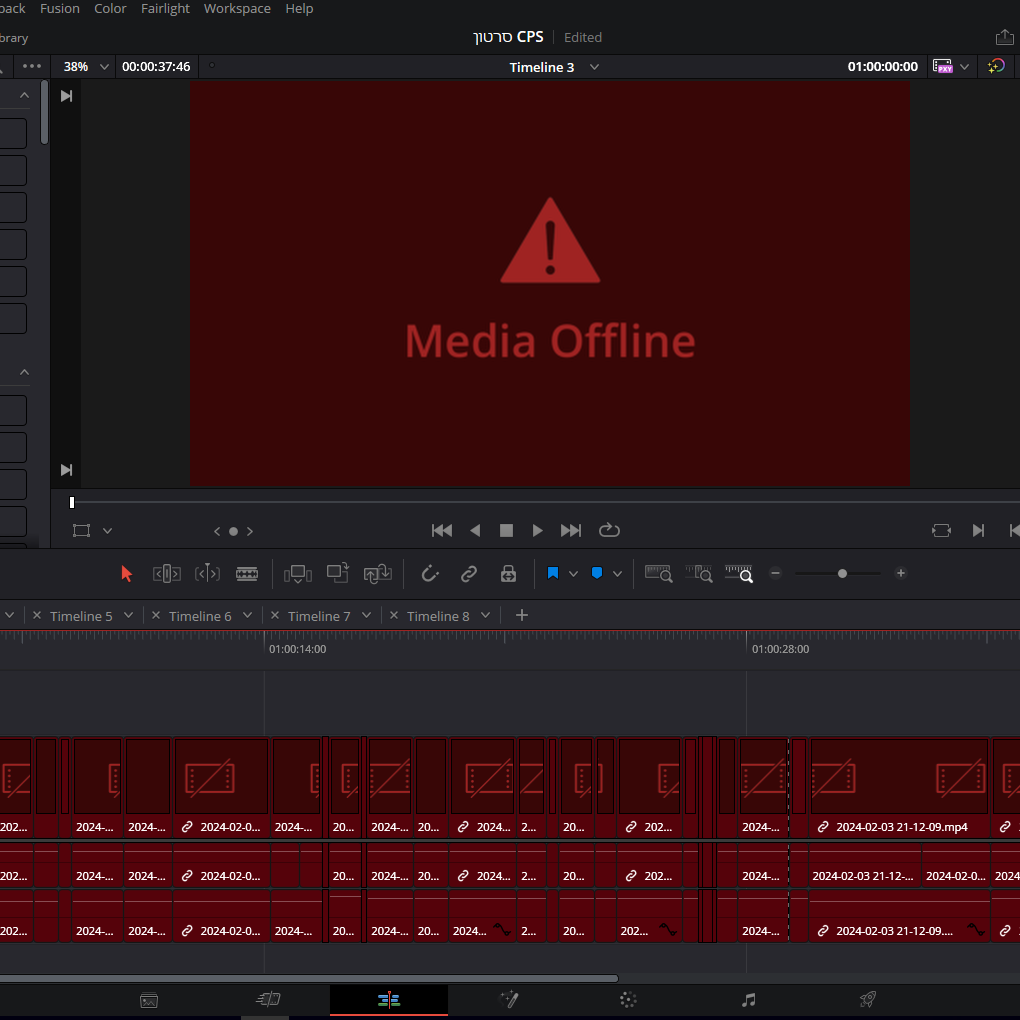Click the Trim edit mode tool
The width and height of the screenshot is (1020, 1020).
[166, 574]
